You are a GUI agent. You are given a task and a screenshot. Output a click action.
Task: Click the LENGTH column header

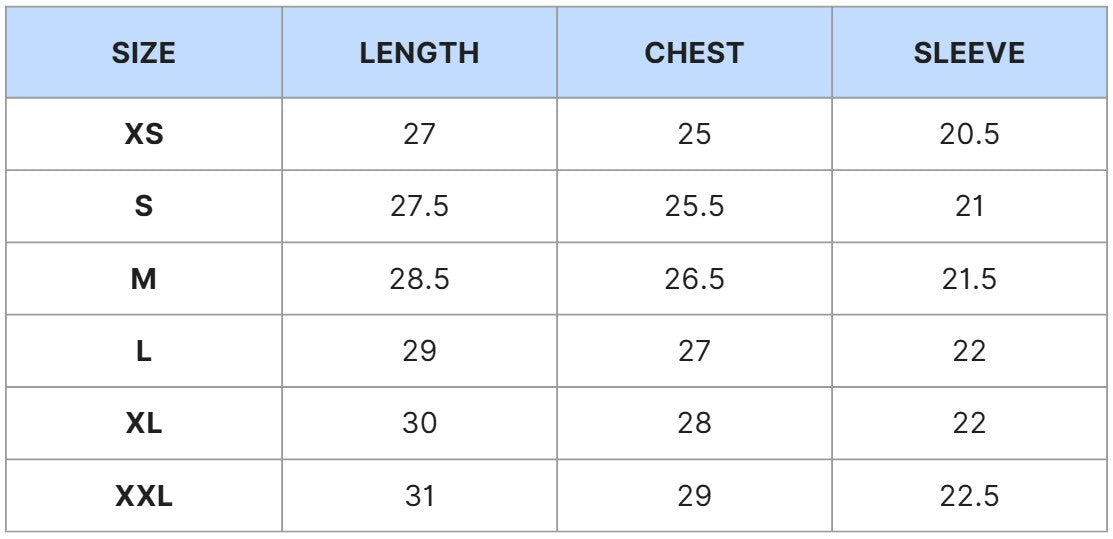(x=419, y=53)
